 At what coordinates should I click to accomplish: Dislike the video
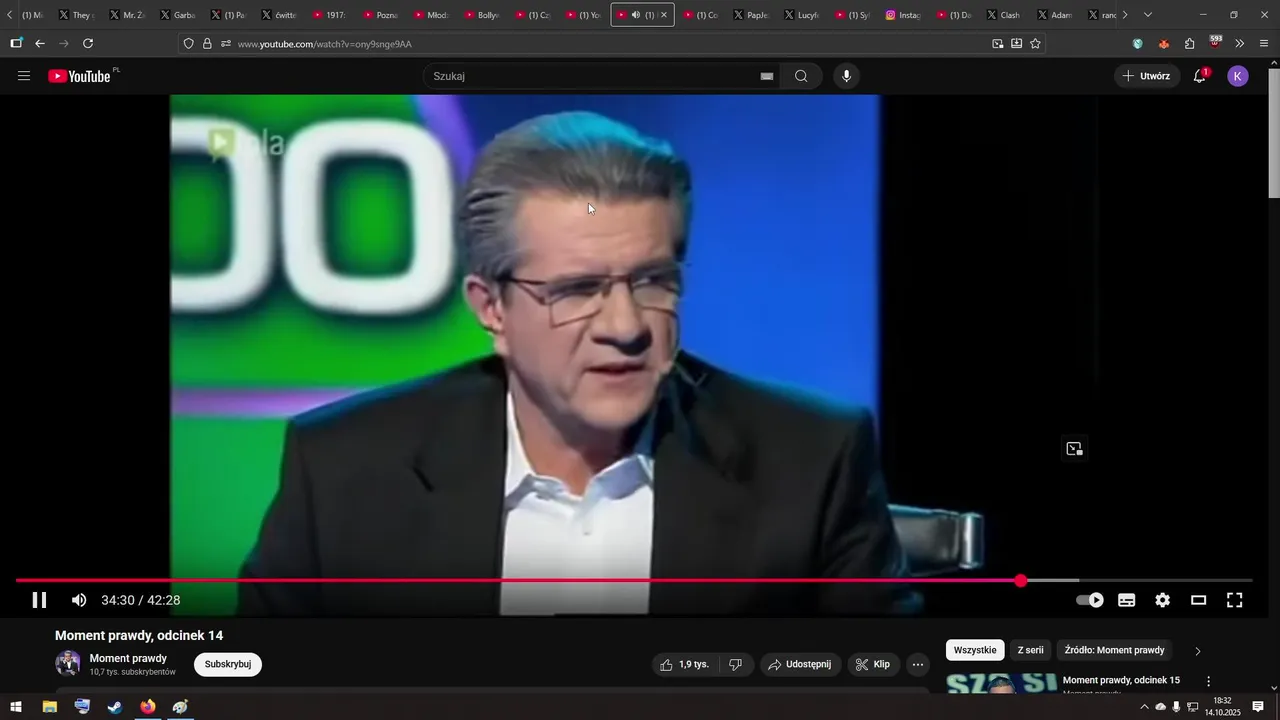pos(735,664)
